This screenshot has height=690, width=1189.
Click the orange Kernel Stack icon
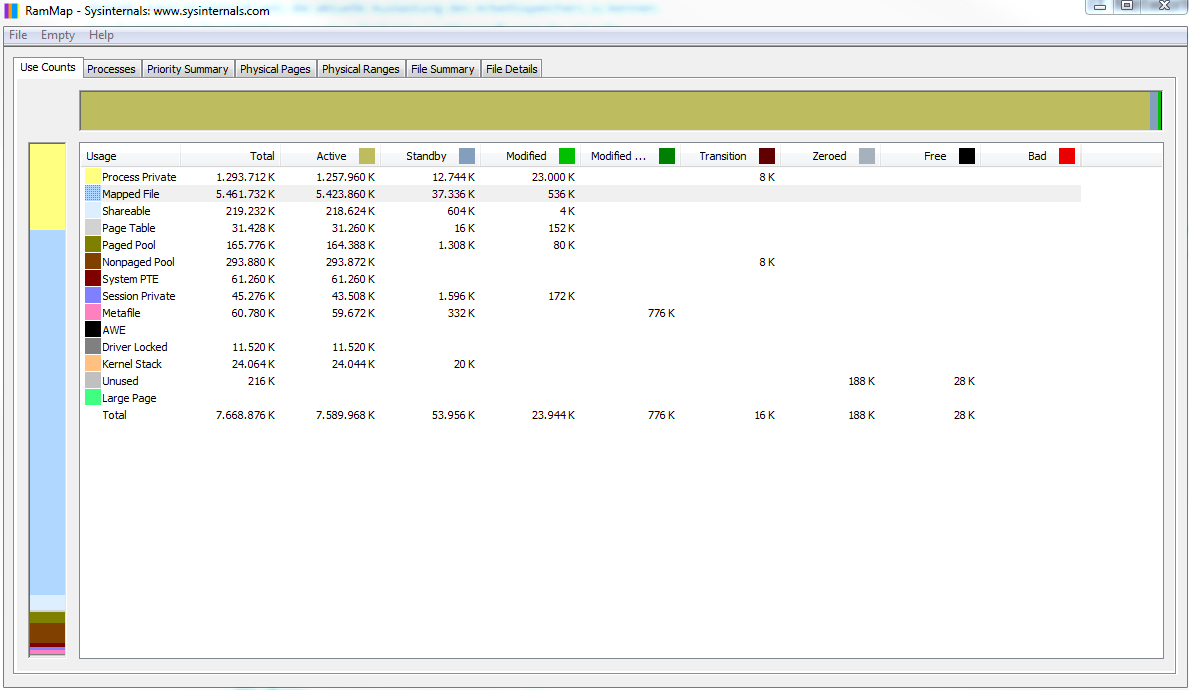93,364
